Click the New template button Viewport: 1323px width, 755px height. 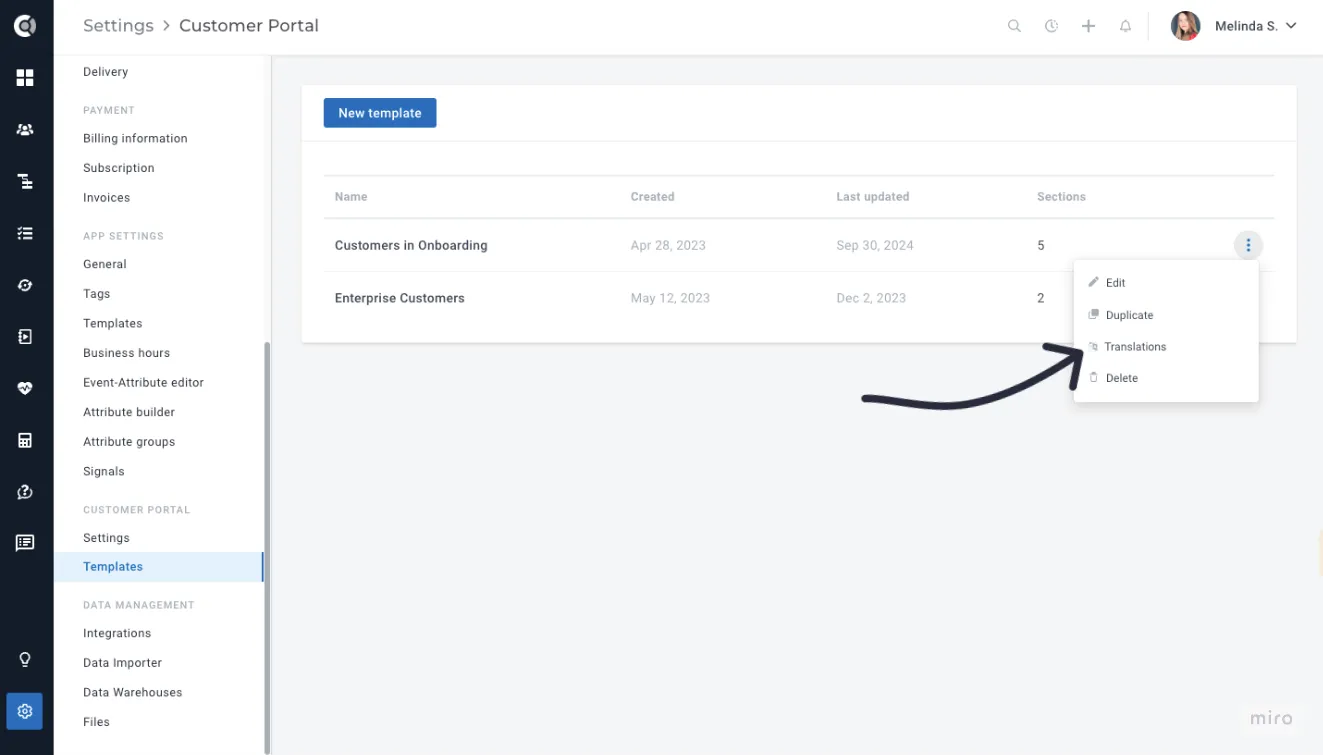380,113
